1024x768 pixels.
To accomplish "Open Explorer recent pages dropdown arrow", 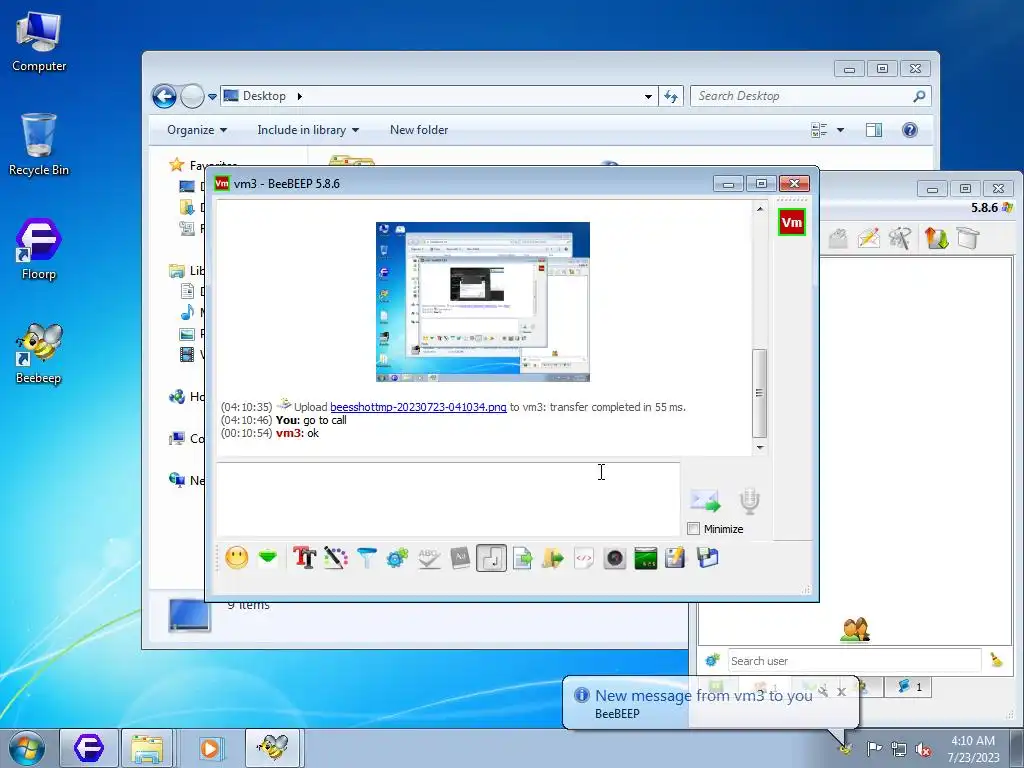I will coord(212,97).
